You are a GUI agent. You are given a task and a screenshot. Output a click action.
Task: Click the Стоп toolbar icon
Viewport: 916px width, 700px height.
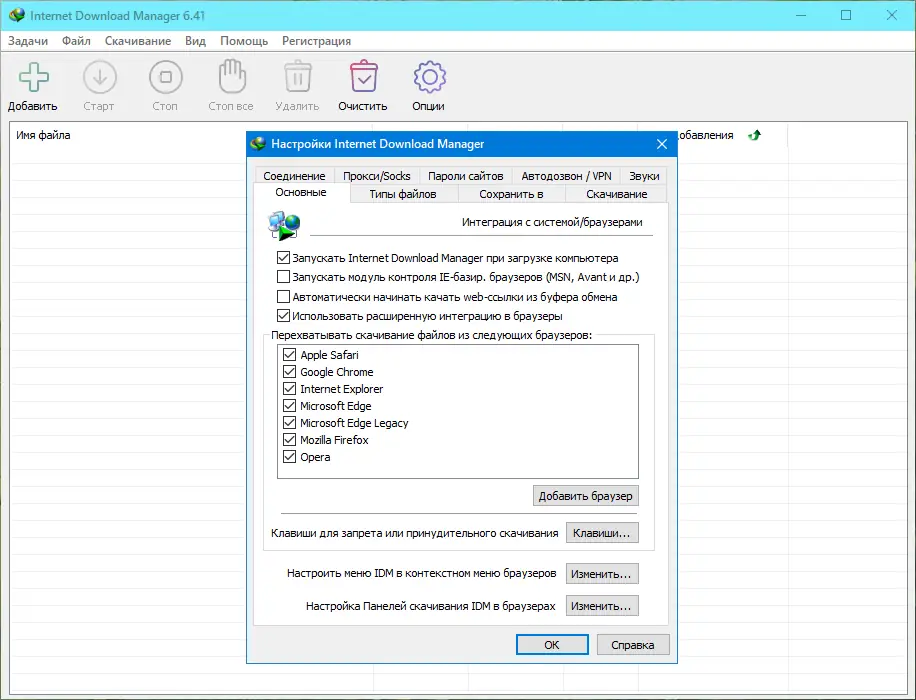click(165, 77)
